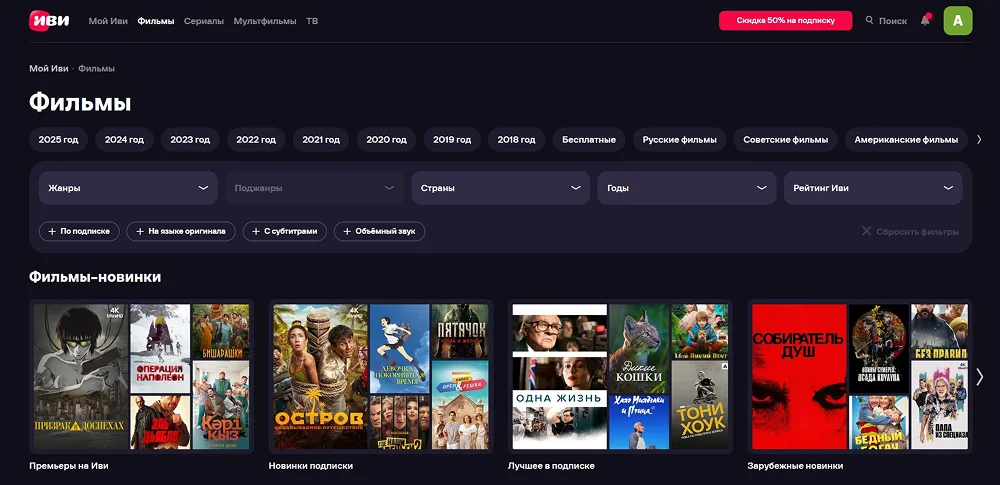Enable the На языке оригинала filter

click(x=181, y=231)
